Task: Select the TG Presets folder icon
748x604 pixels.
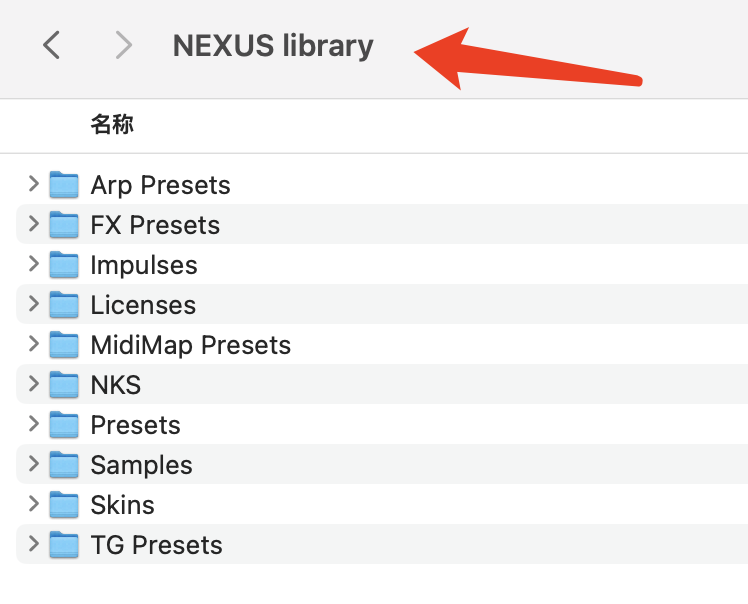Action: click(64, 545)
